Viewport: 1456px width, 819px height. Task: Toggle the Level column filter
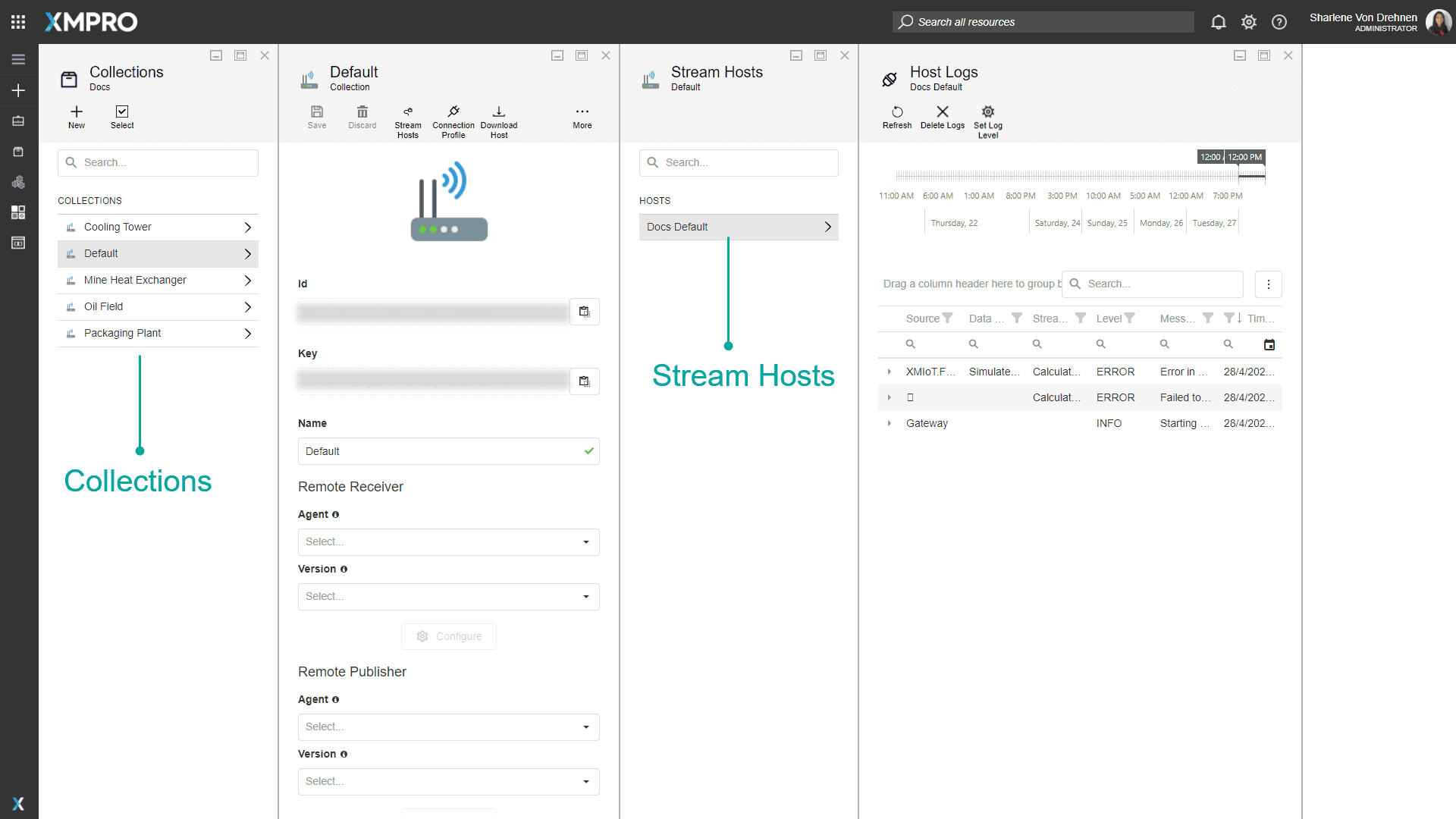[x=1129, y=318]
